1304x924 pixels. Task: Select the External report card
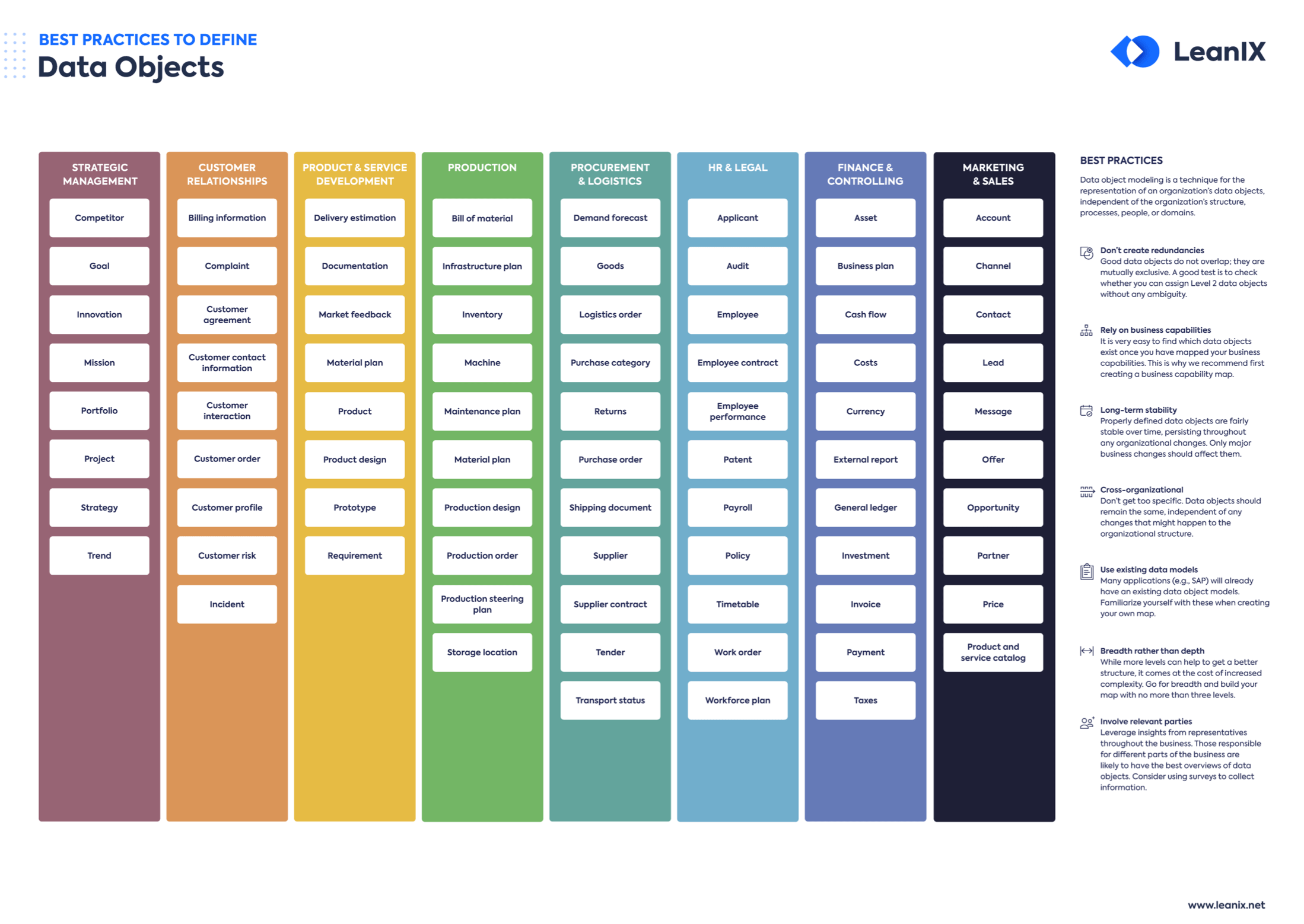[864, 459]
